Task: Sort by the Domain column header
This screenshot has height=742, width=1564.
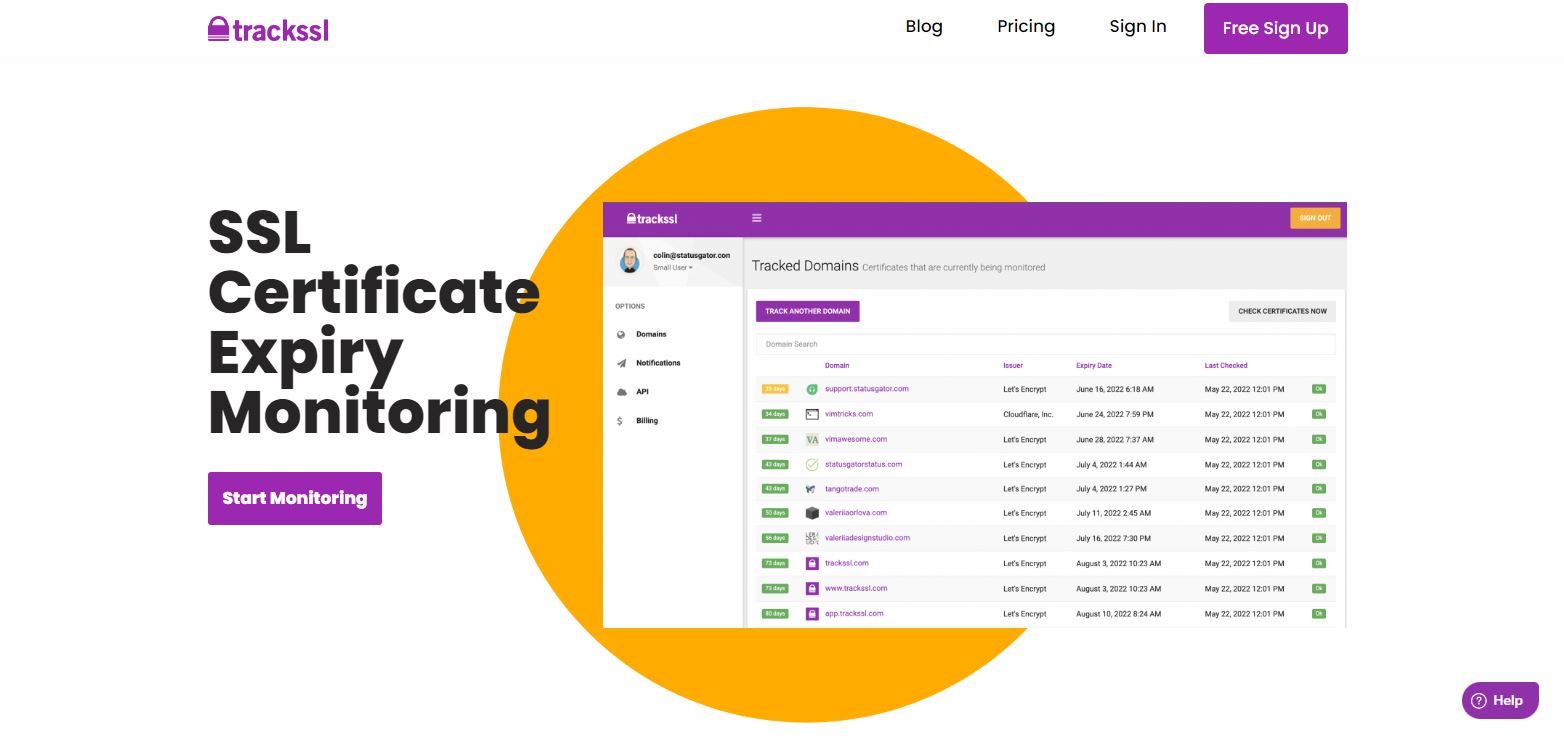Action: pyautogui.click(x=837, y=366)
